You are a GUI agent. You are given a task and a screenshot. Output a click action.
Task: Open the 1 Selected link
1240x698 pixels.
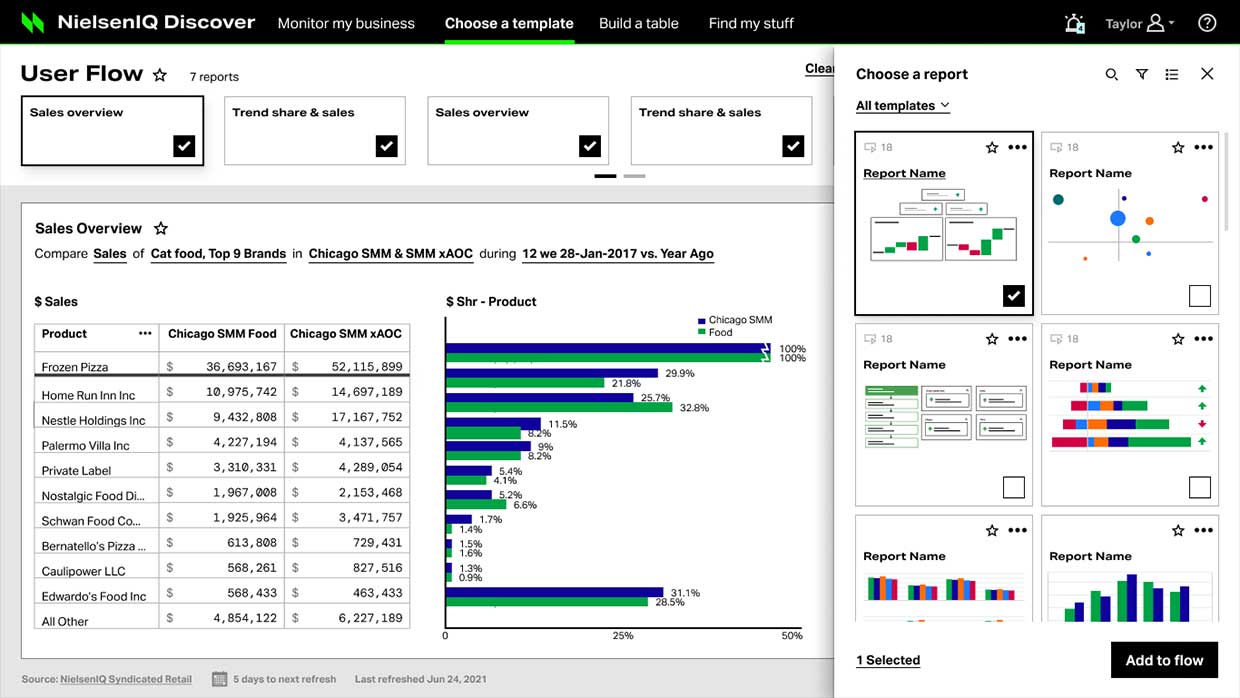[888, 660]
